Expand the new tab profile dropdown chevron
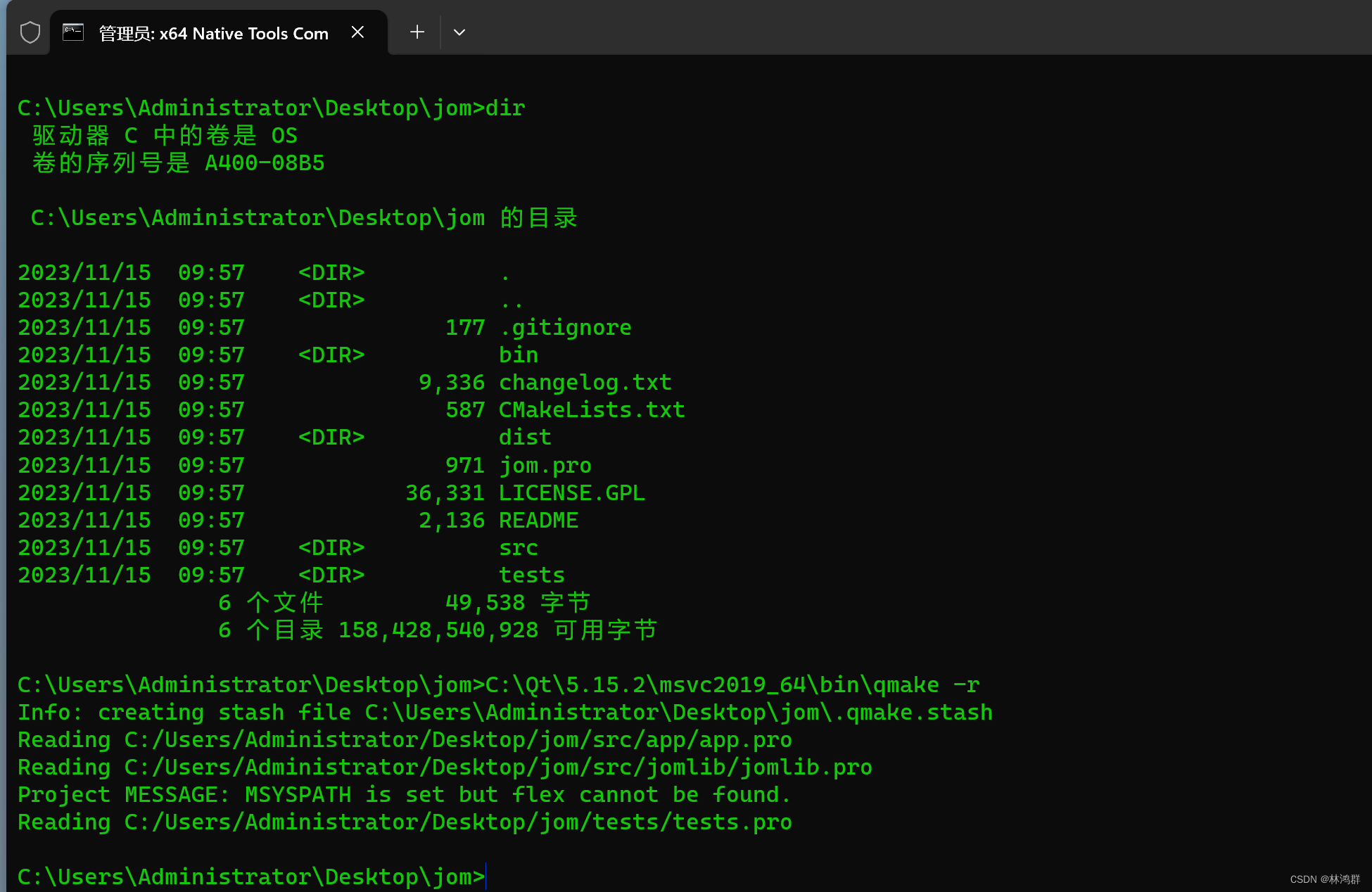Screen dimensions: 1372x892 (459, 32)
